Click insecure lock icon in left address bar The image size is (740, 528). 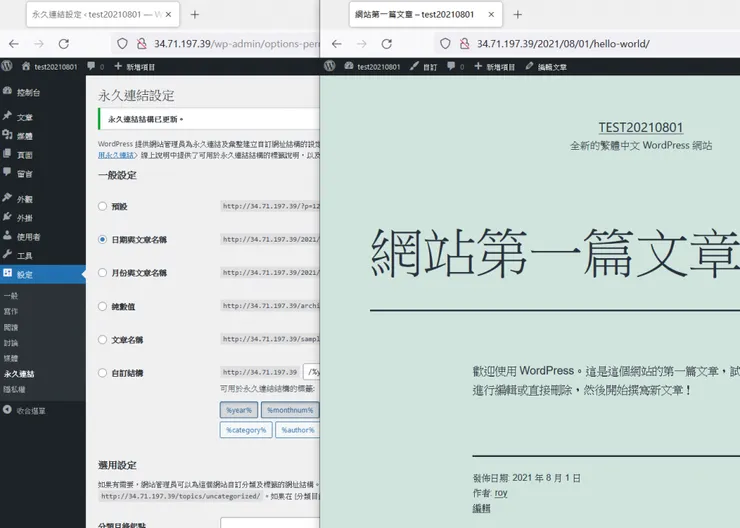pos(142,44)
